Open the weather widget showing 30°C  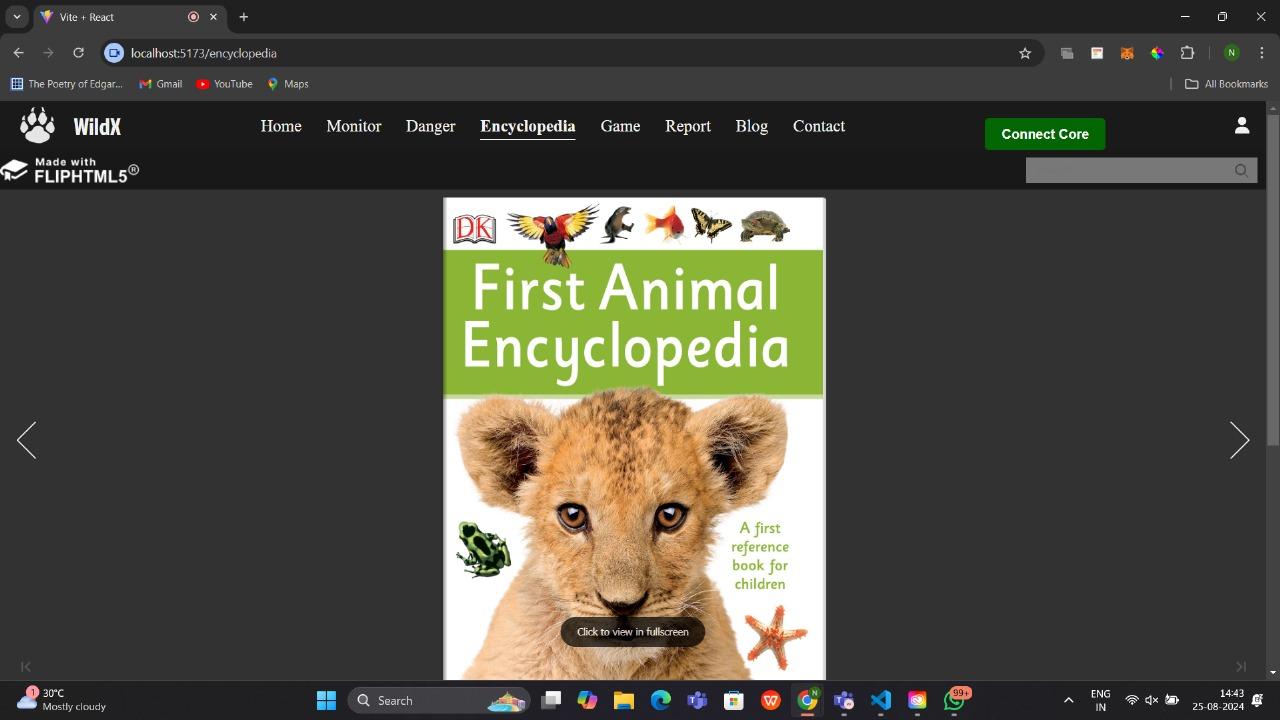coord(62,700)
